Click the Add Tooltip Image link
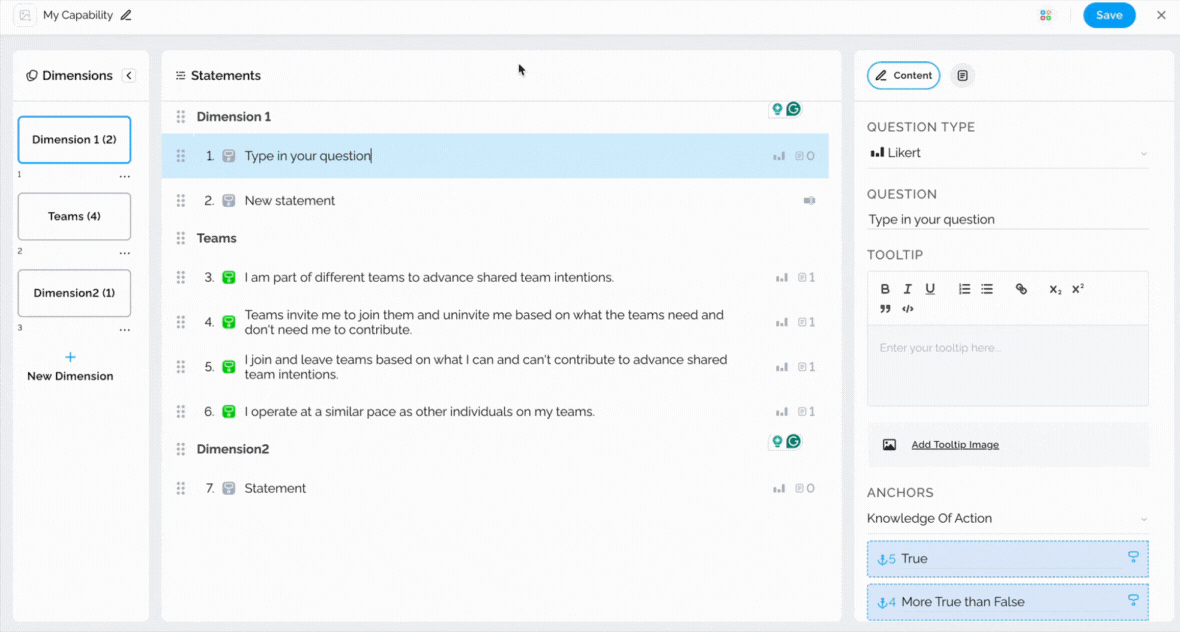The height and width of the screenshot is (632, 1180). [x=954, y=445]
